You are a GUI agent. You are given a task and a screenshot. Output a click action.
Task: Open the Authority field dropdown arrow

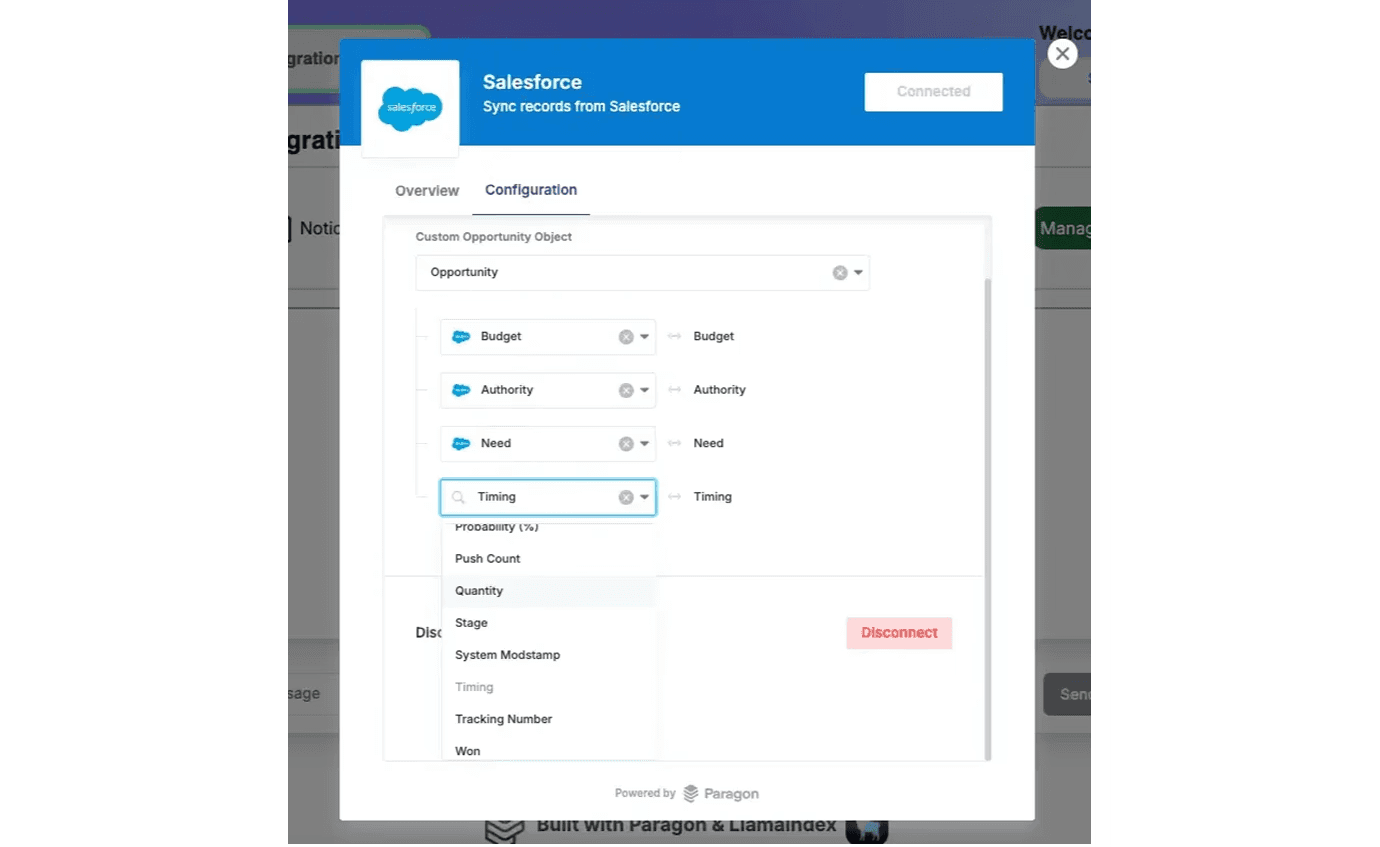645,390
